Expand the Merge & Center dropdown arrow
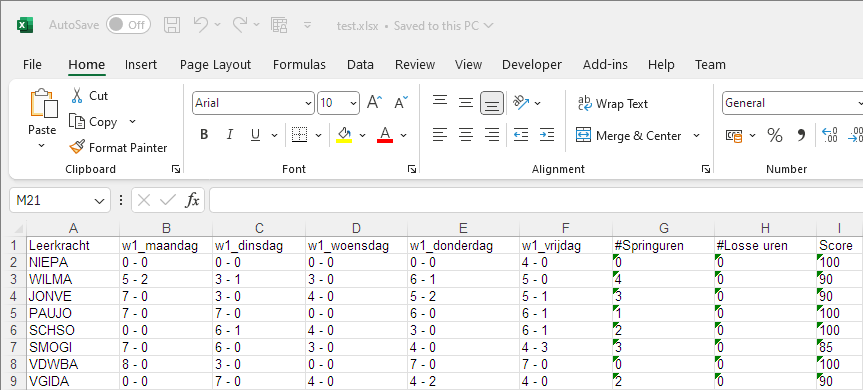 (696, 135)
